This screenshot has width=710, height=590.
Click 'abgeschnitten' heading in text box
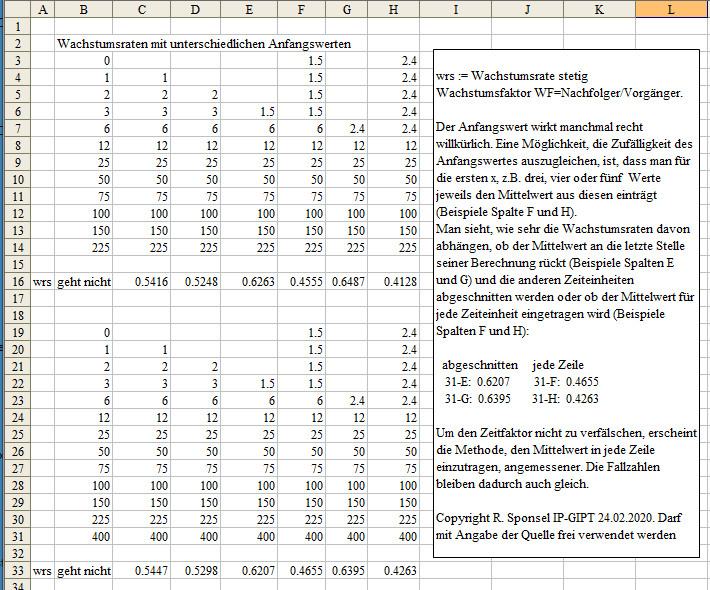(480, 365)
